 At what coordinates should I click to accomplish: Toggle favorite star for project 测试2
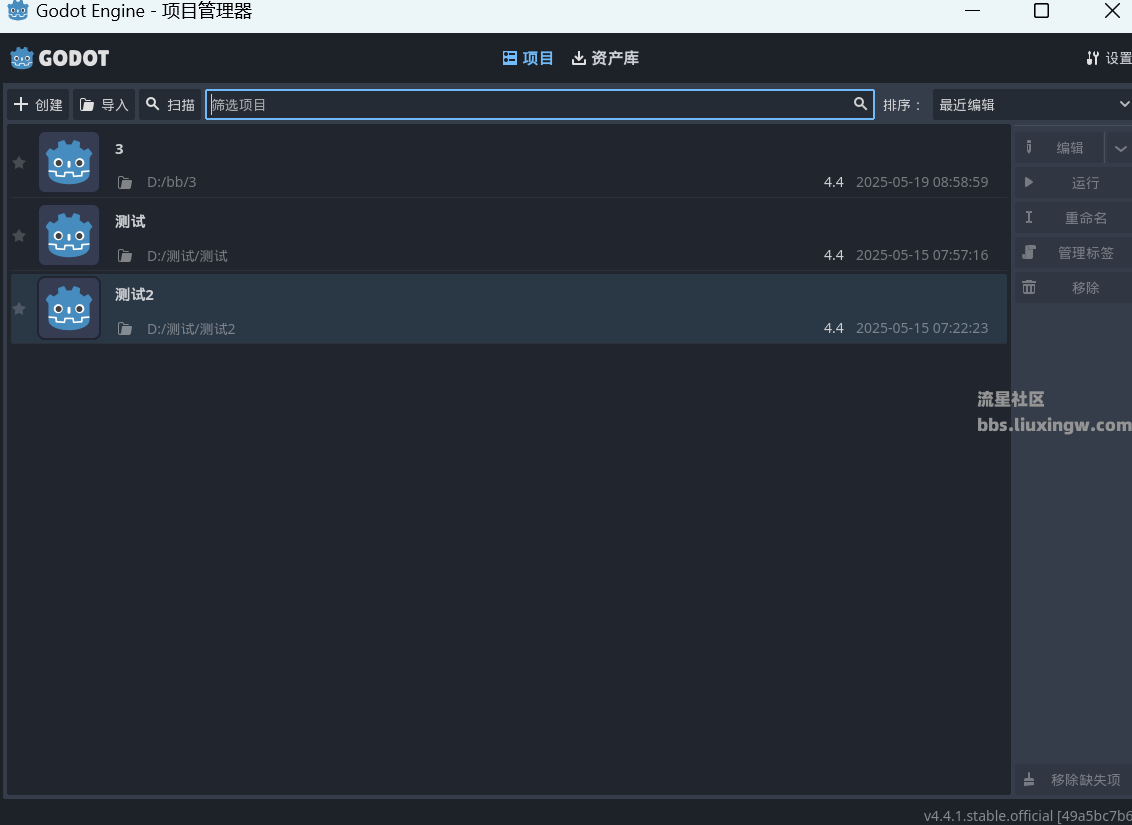coord(19,308)
